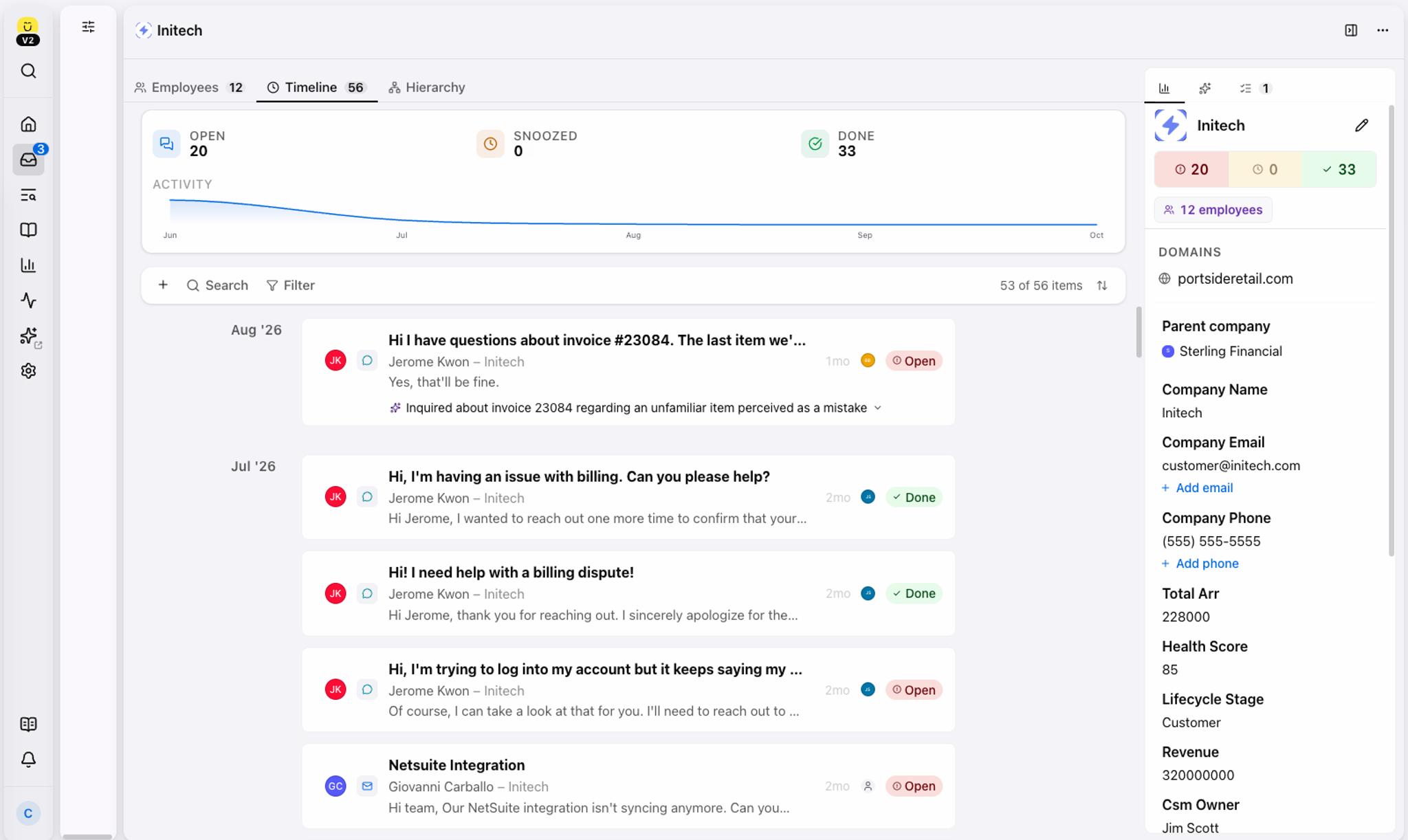Click Done status on billing issue conversation
1408x840 pixels.
point(914,497)
